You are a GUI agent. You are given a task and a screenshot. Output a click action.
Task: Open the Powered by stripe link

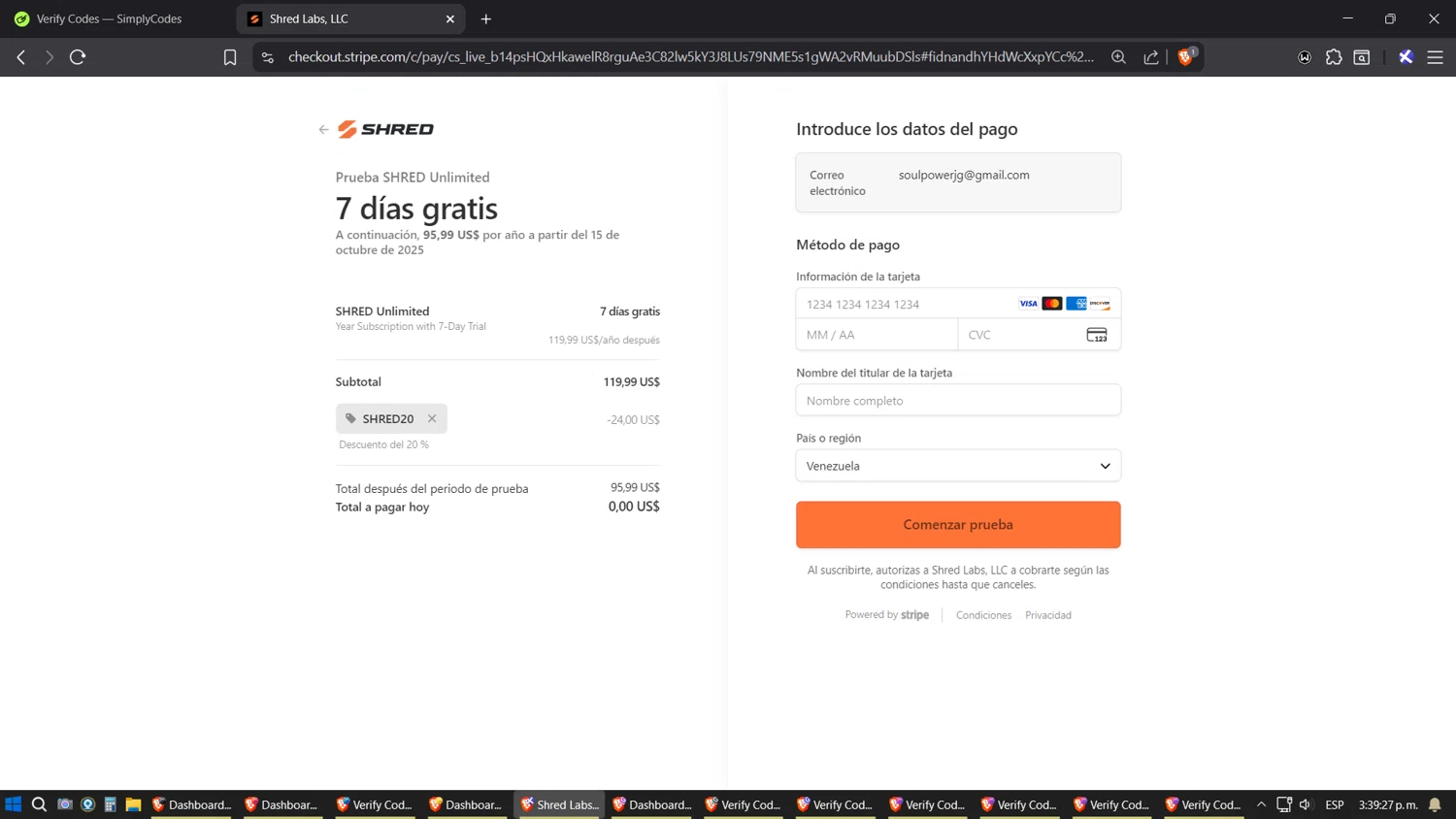coord(886,615)
